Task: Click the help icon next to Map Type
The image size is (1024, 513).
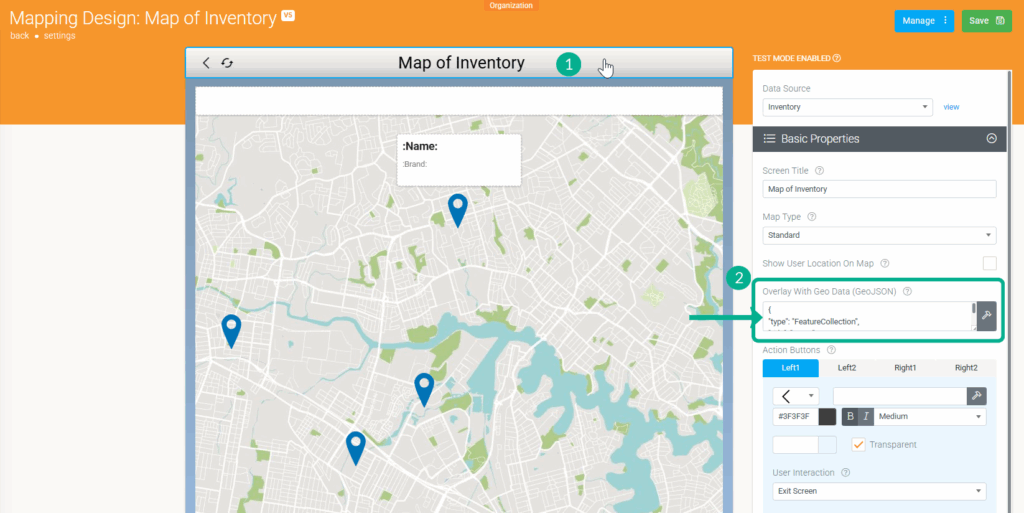Action: 812,217
